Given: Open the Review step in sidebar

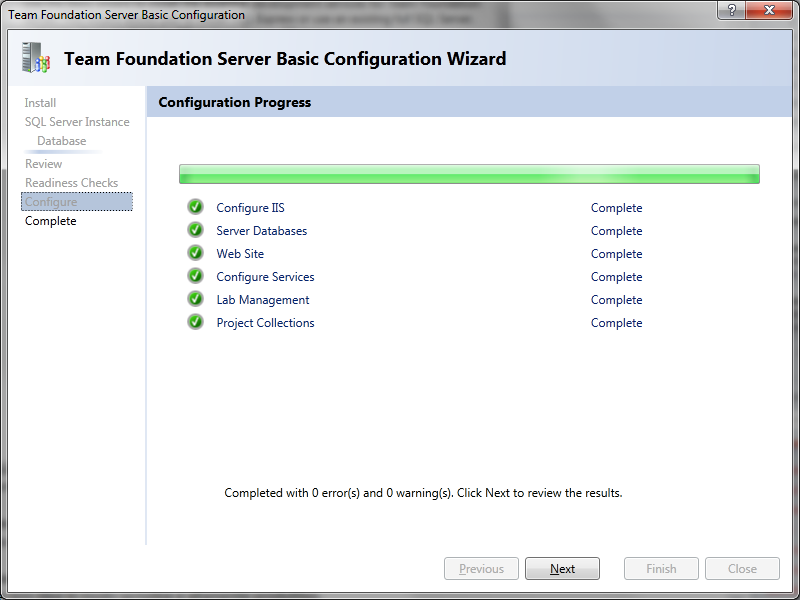Looking at the screenshot, I should (x=43, y=164).
